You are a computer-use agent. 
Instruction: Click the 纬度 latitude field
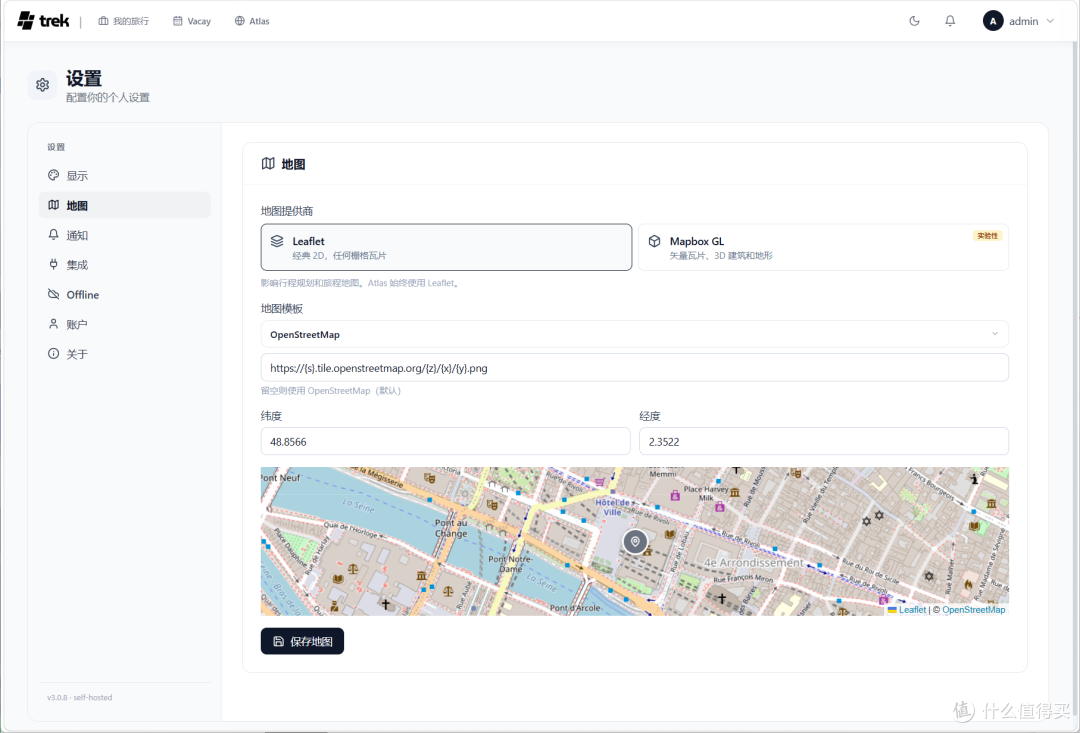(446, 442)
